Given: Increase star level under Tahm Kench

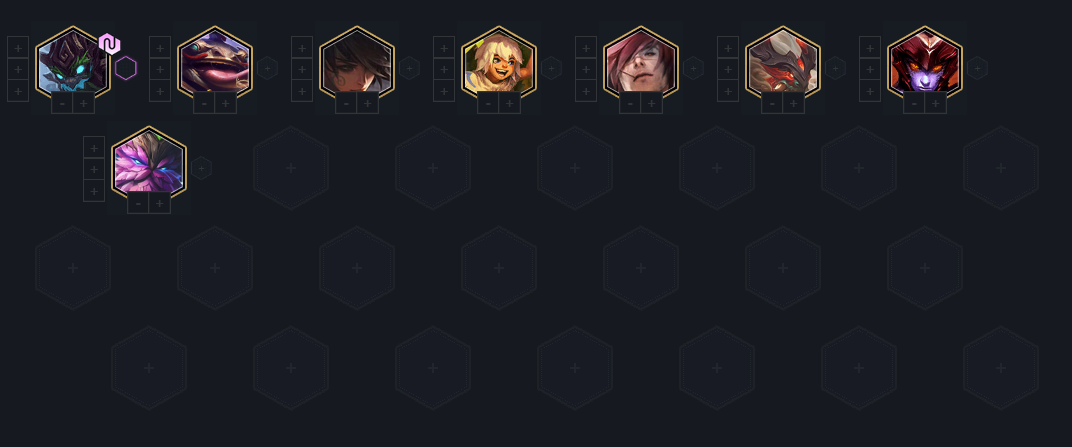Looking at the screenshot, I should pyautogui.click(x=226, y=103).
